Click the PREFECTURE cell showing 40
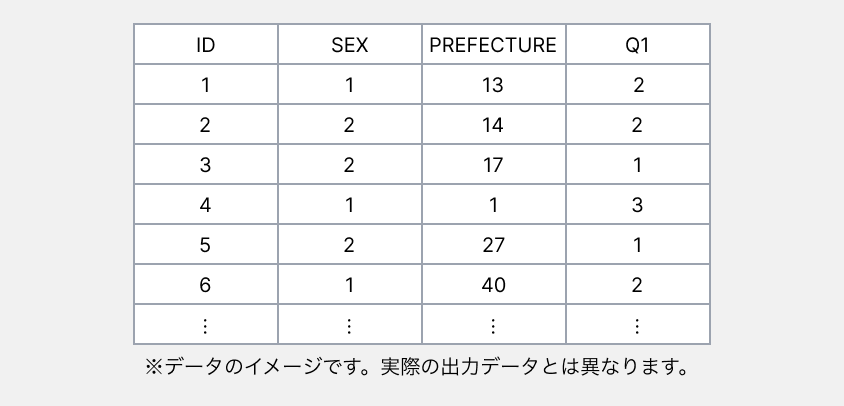 click(493, 285)
